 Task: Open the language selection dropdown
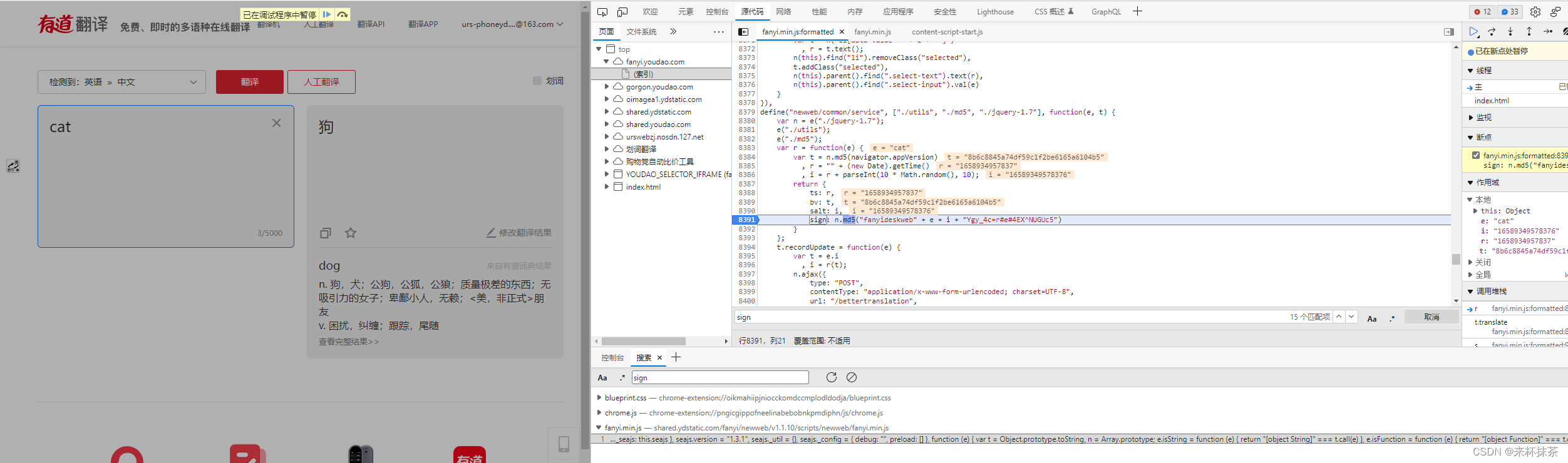tap(121, 82)
